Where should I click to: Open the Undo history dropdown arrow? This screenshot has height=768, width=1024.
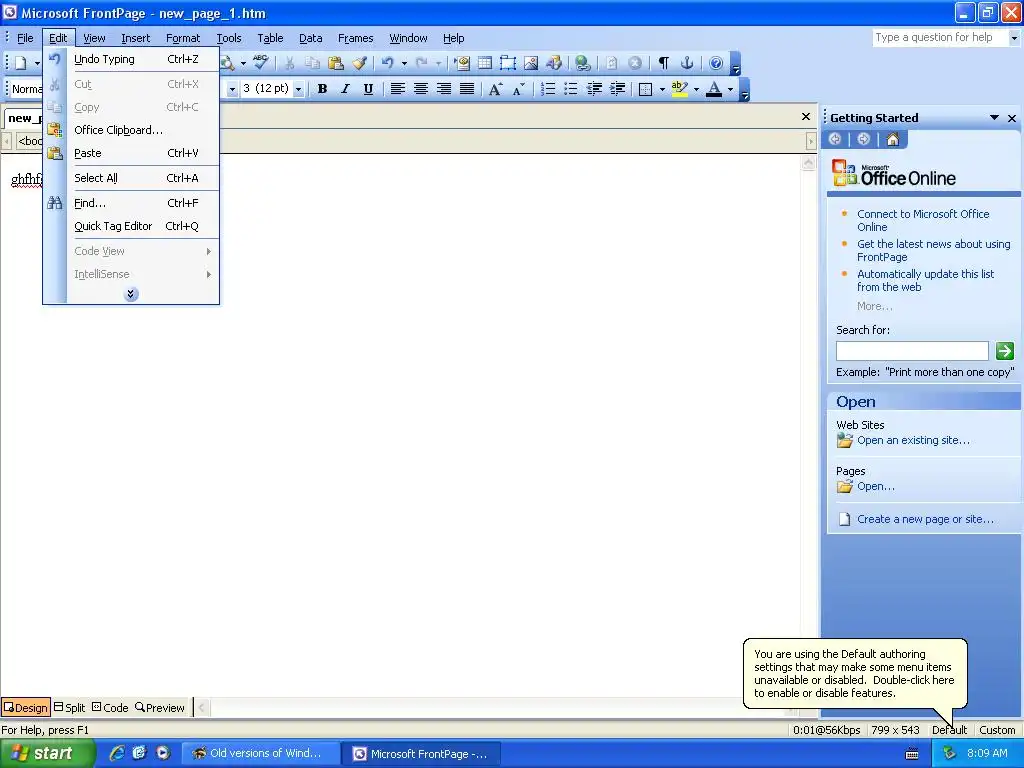[404, 63]
